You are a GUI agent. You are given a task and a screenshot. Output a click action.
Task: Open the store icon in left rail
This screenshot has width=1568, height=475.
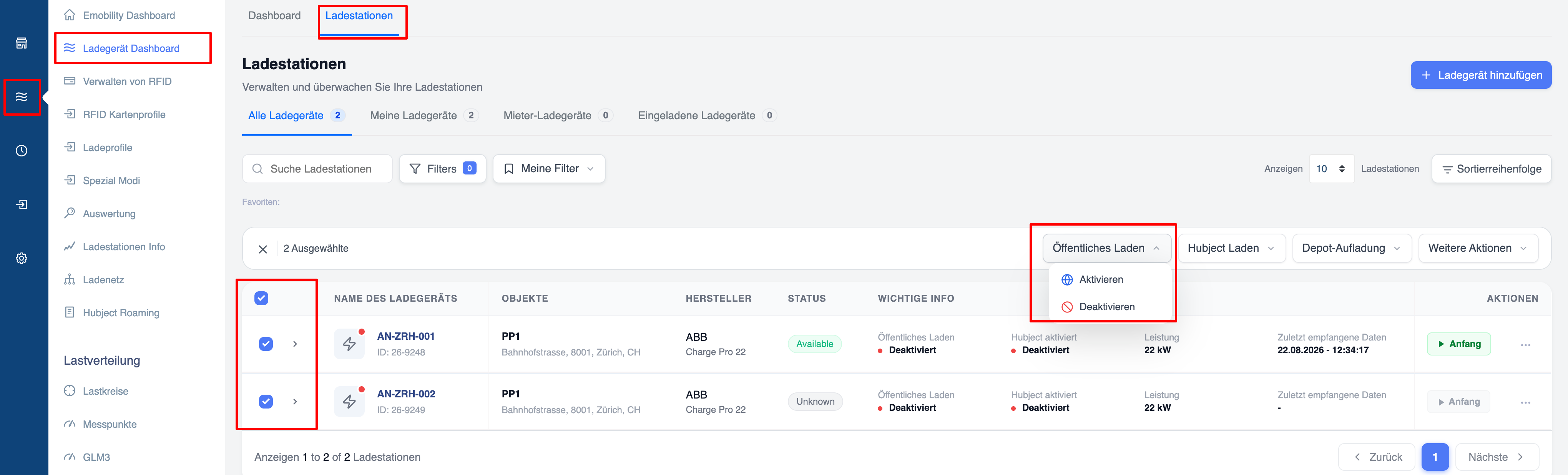21,43
